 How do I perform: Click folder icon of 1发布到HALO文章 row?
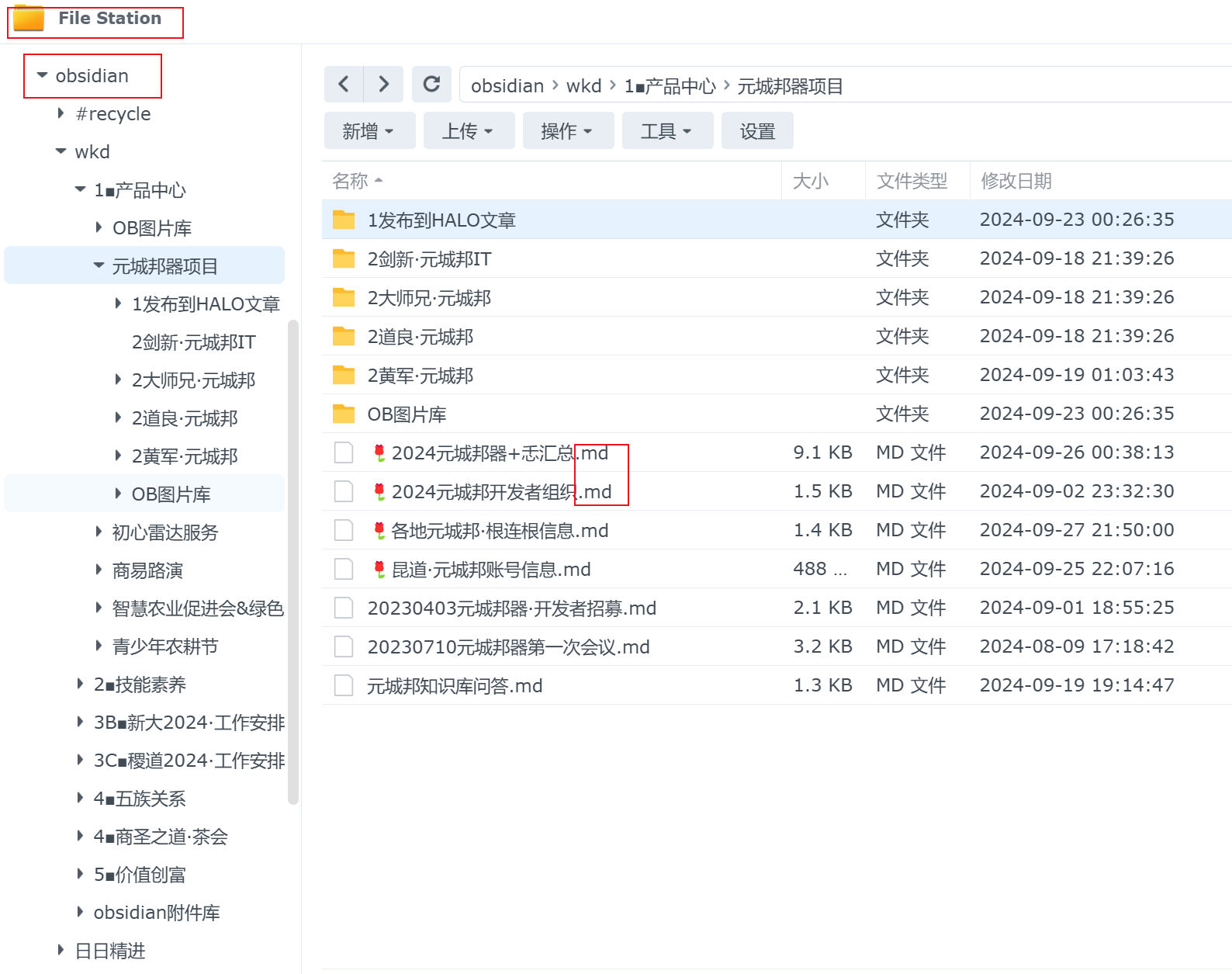(x=344, y=220)
